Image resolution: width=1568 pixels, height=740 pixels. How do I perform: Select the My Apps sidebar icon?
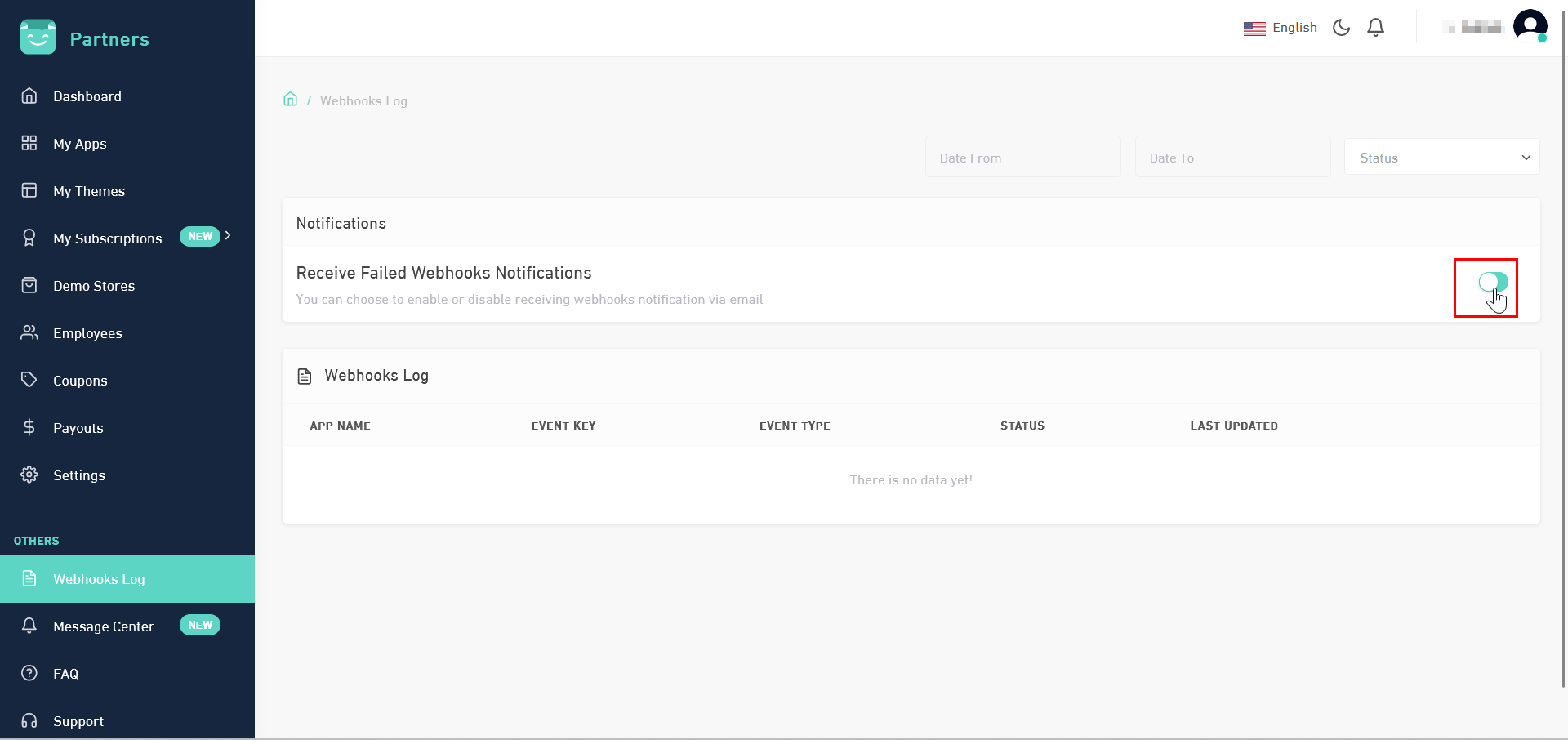(x=29, y=143)
